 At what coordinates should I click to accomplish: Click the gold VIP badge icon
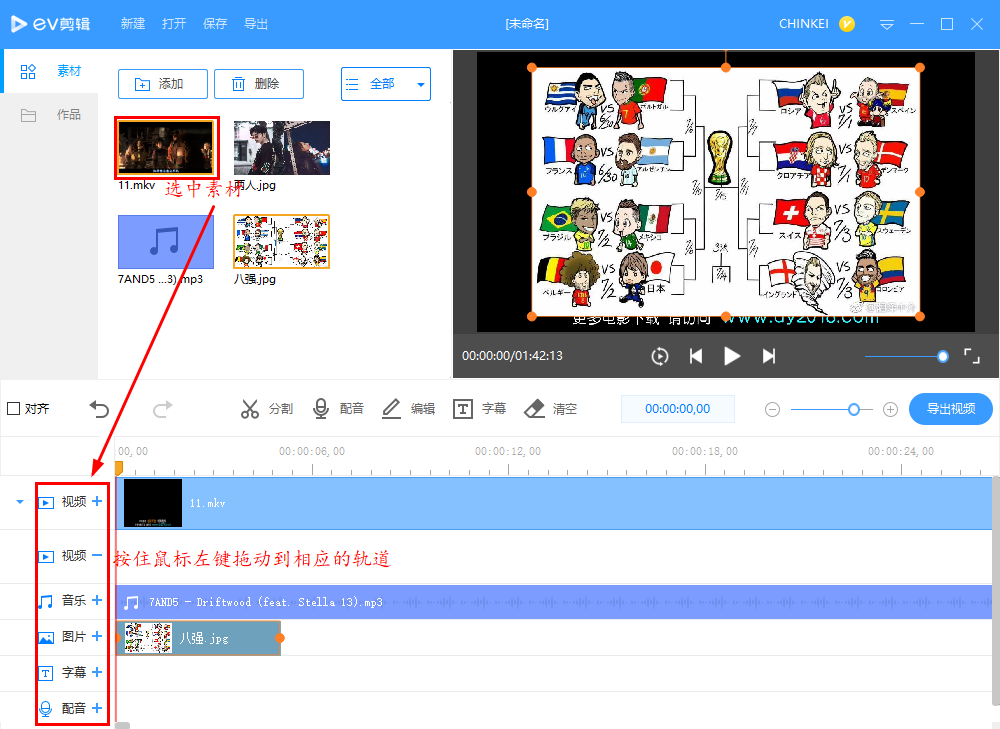click(847, 24)
